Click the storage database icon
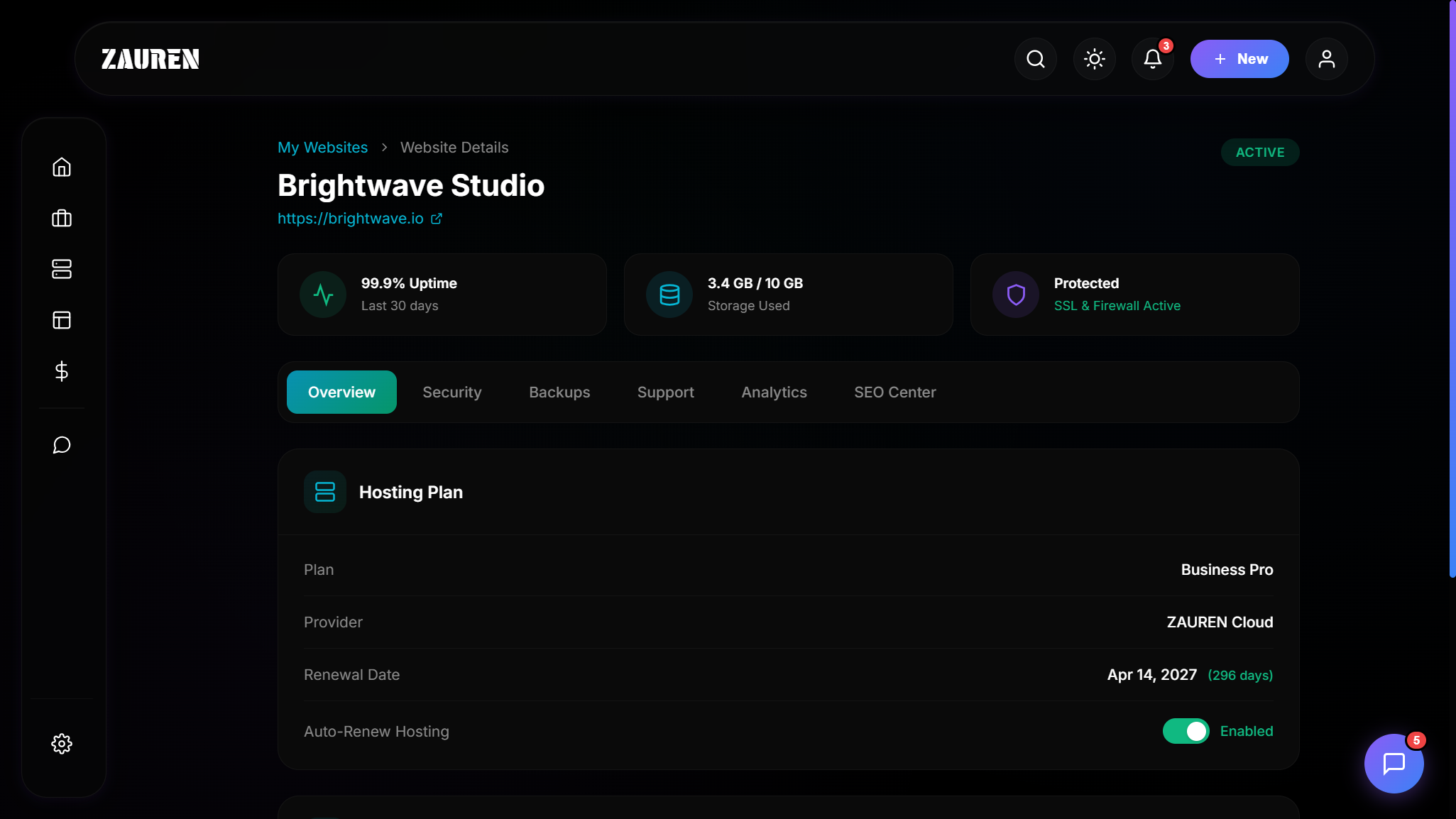The width and height of the screenshot is (1456, 819). [x=669, y=295]
